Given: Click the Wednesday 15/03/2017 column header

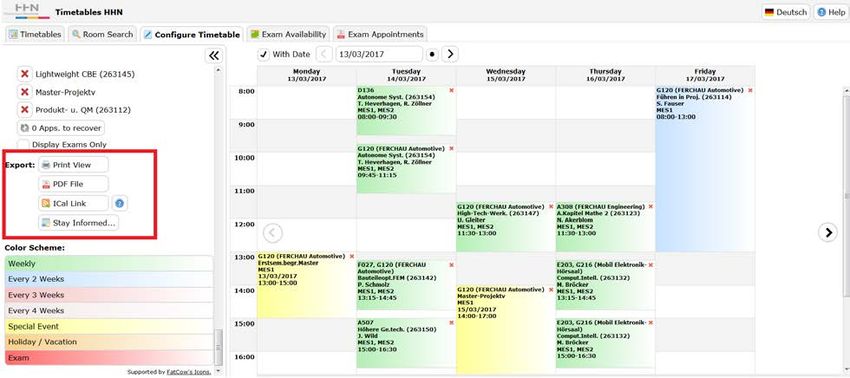Looking at the screenshot, I should click(505, 75).
